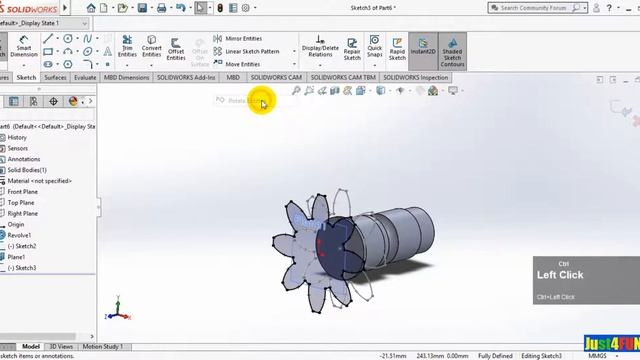
Task: Select the Polygon sketch tool
Action: pos(68,64)
